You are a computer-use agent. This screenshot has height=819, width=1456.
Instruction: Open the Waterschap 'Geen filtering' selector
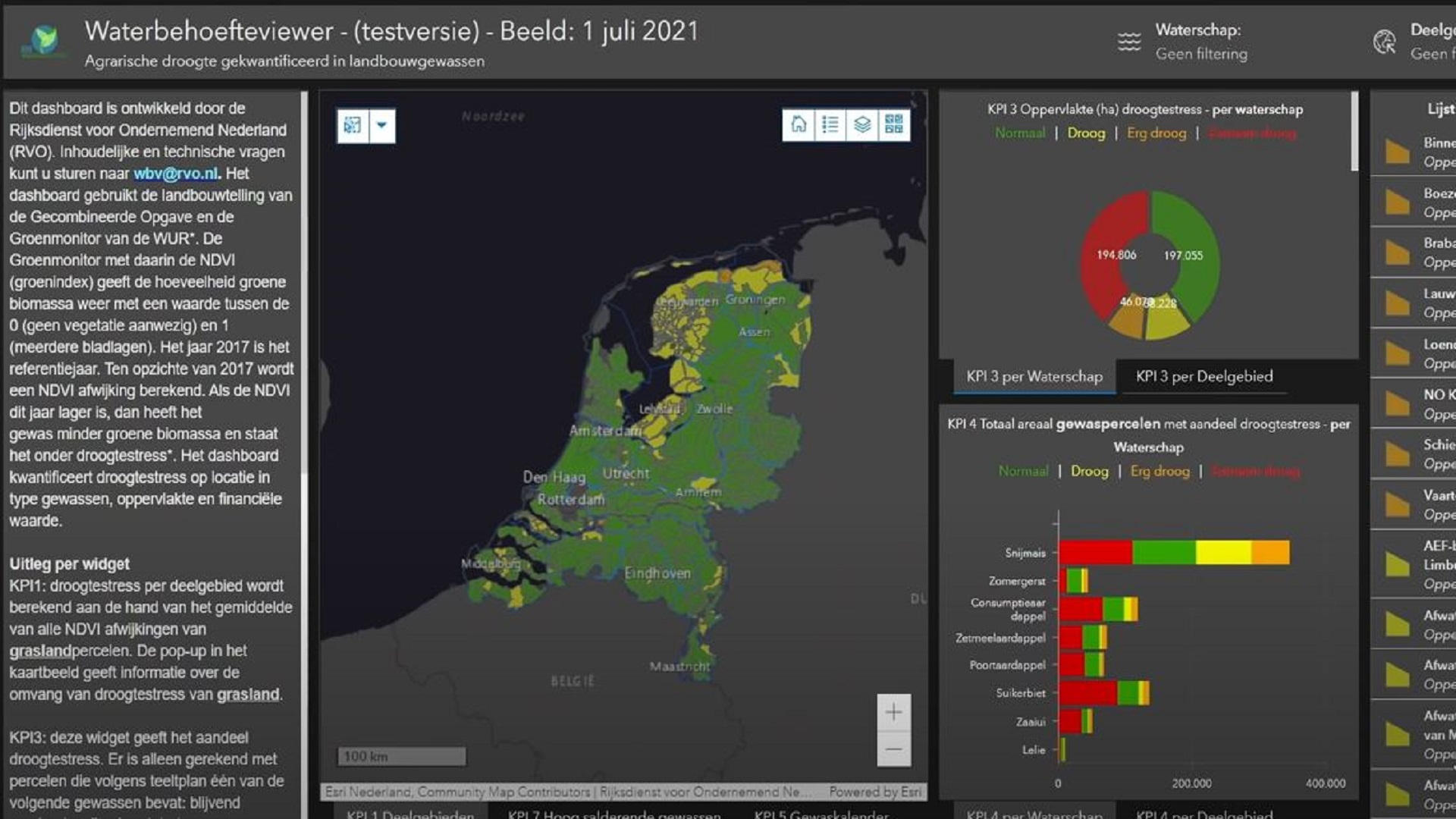tap(1200, 54)
